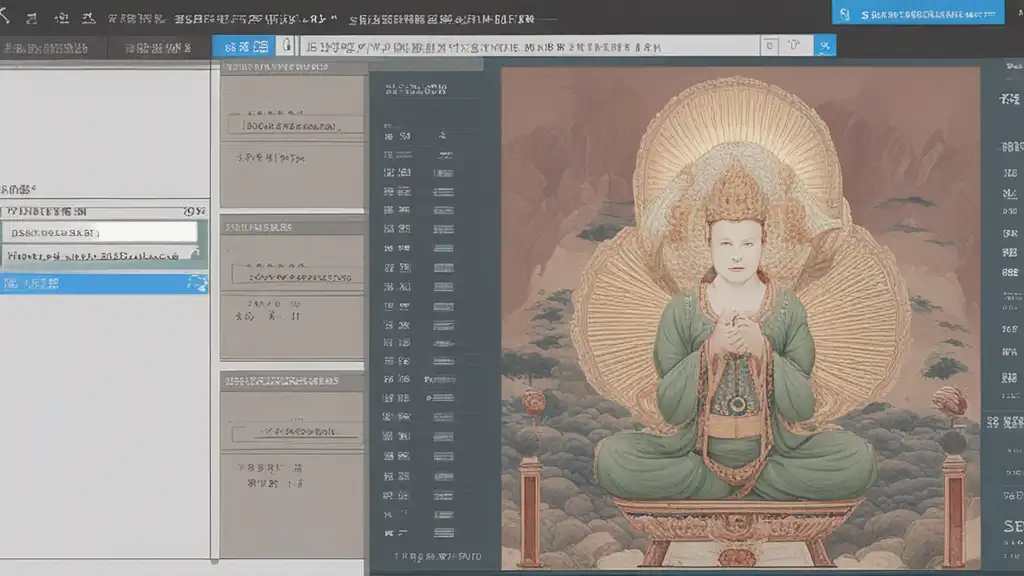Click the blue button in the title bar
This screenshot has width=1024, height=576.
pos(918,12)
